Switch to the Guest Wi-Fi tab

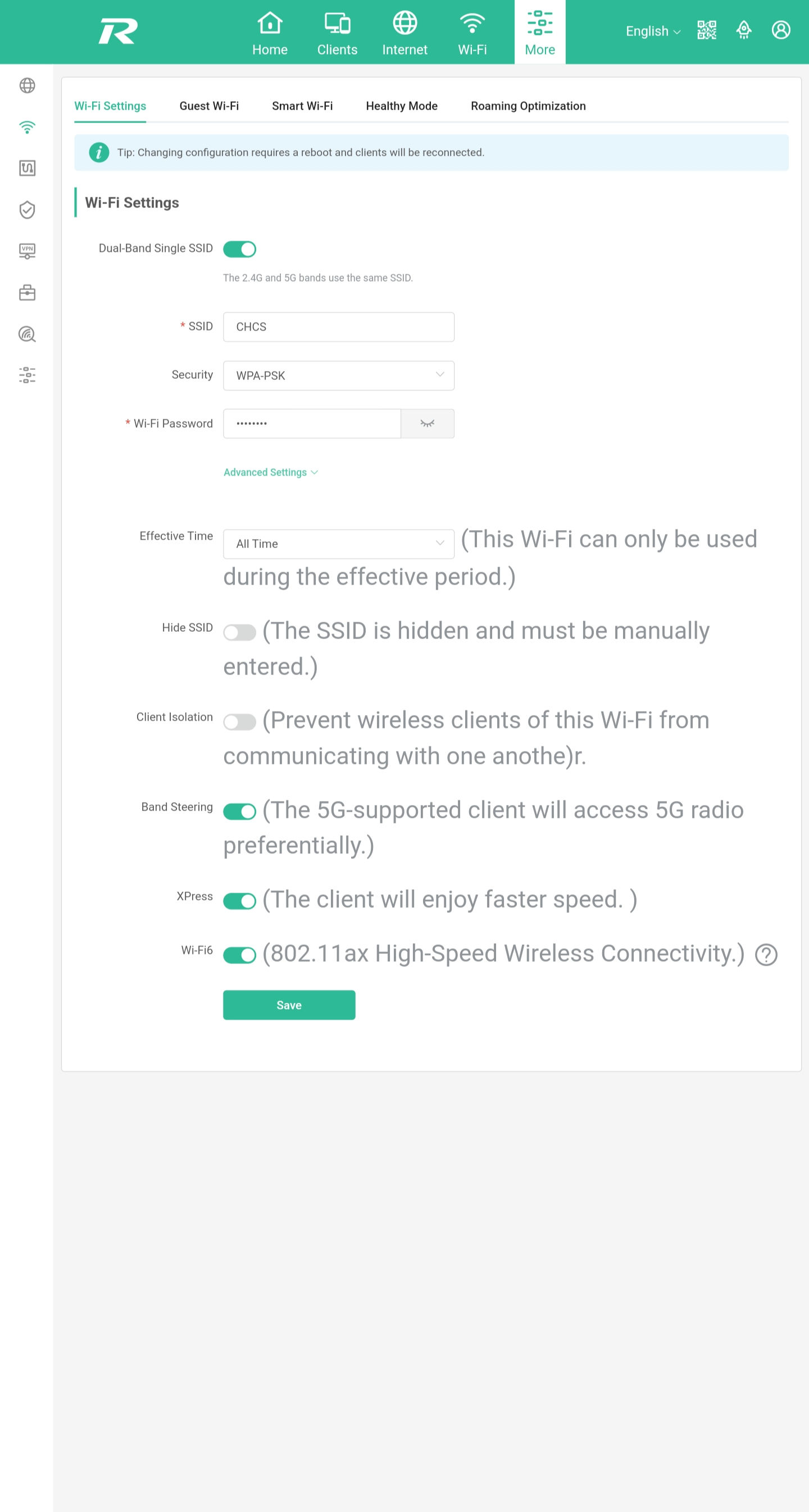[x=209, y=106]
